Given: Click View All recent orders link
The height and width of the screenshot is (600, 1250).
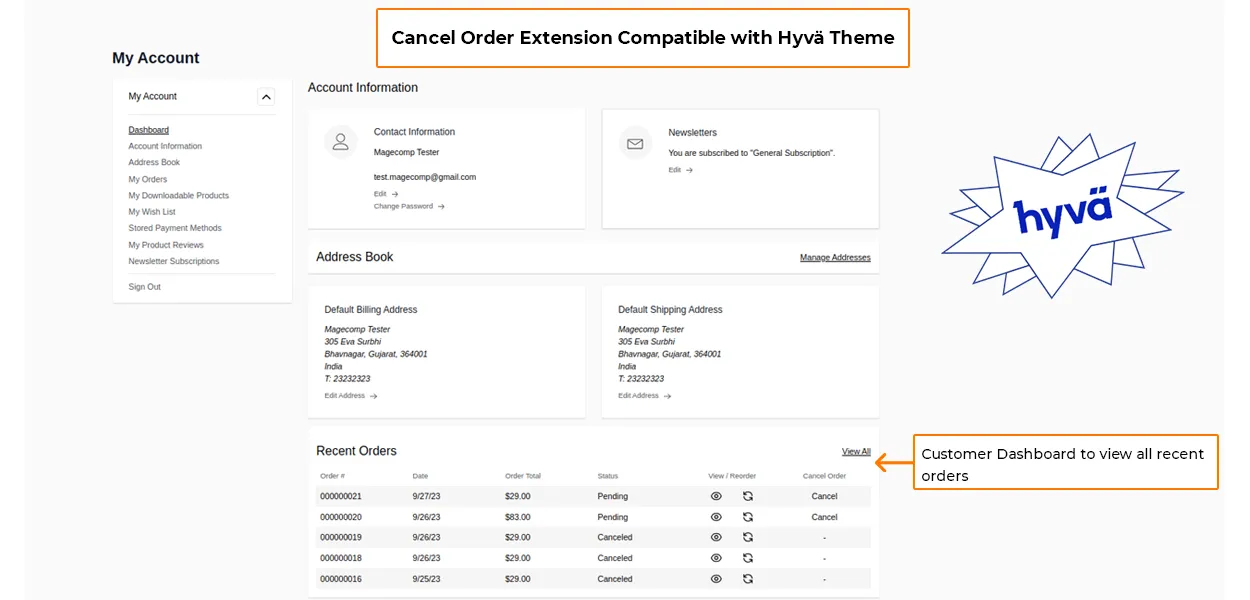Looking at the screenshot, I should coord(856,452).
